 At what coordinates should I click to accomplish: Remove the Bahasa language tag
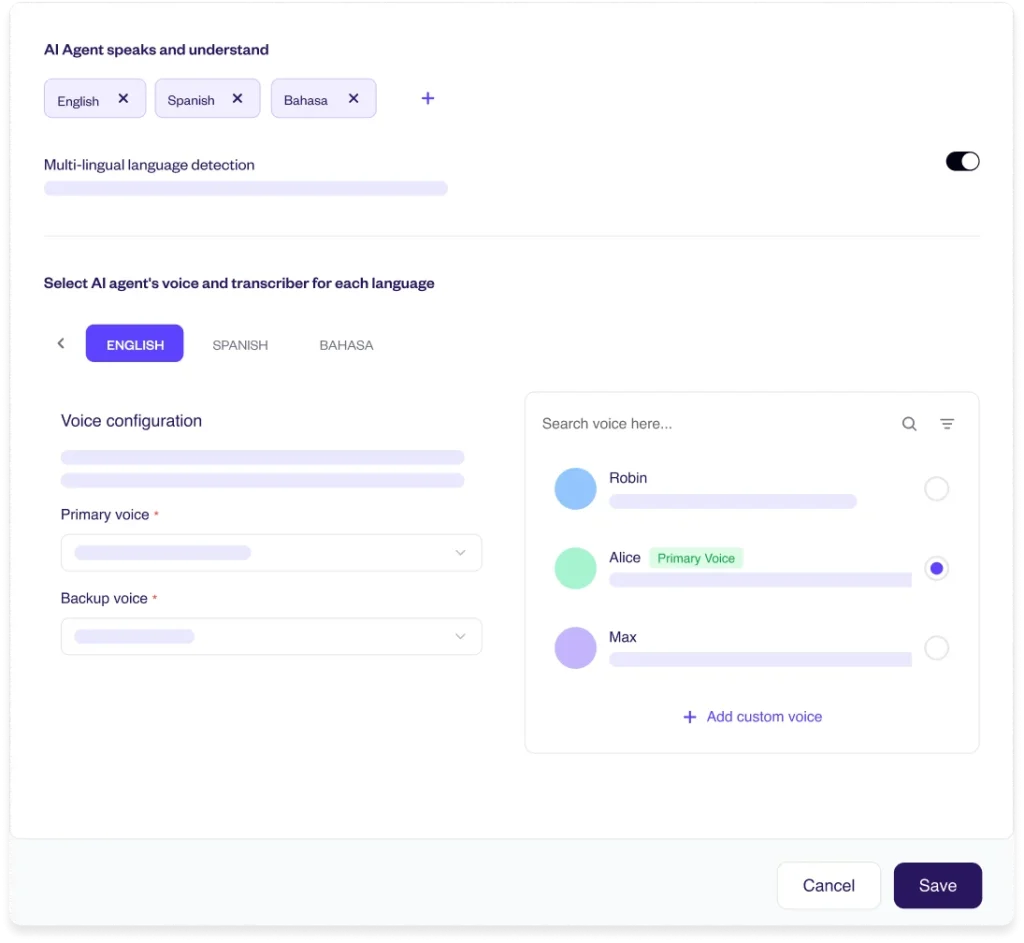click(x=353, y=99)
